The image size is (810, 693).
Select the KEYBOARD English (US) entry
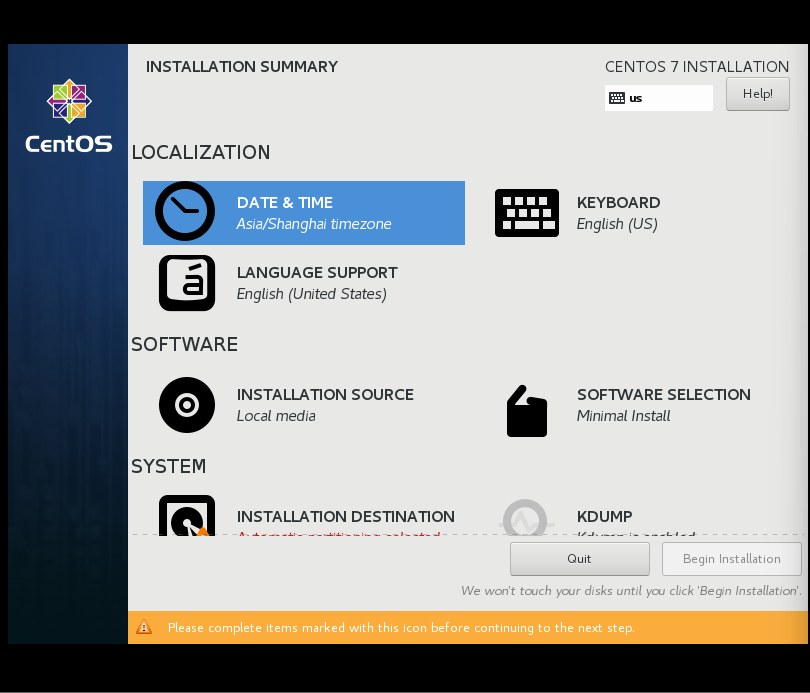[618, 212]
